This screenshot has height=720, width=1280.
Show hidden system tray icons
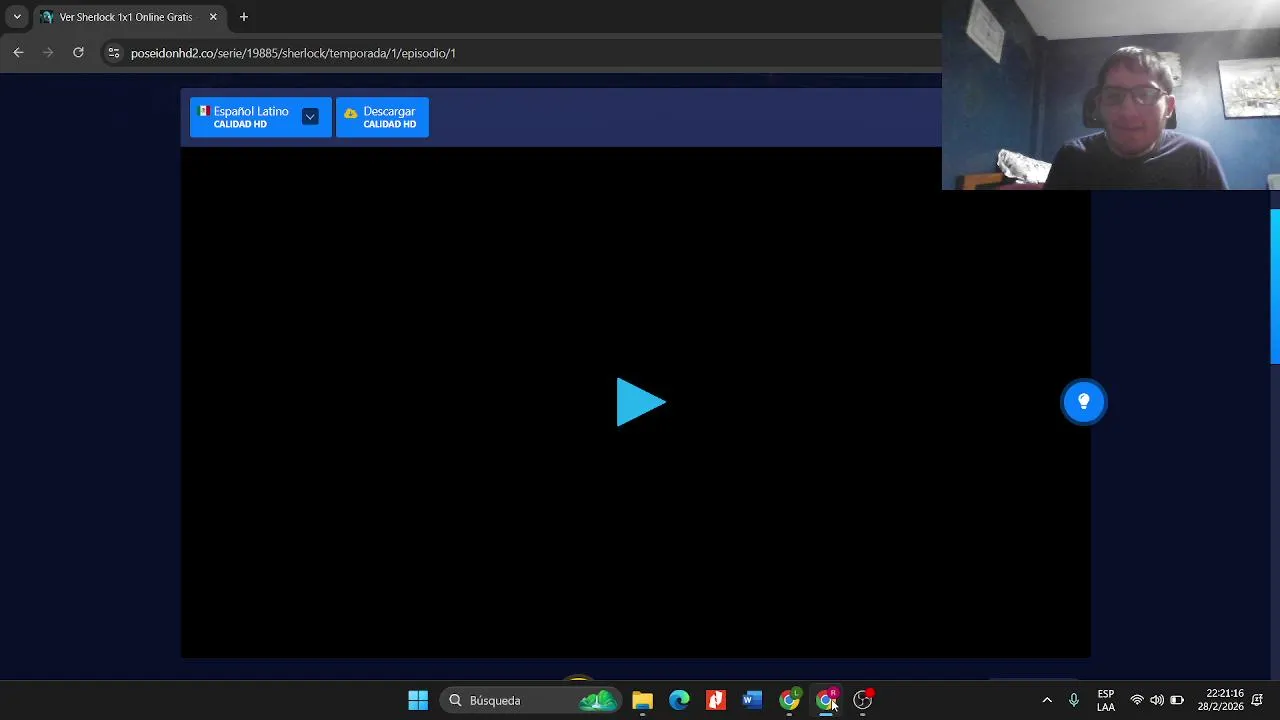point(1047,700)
